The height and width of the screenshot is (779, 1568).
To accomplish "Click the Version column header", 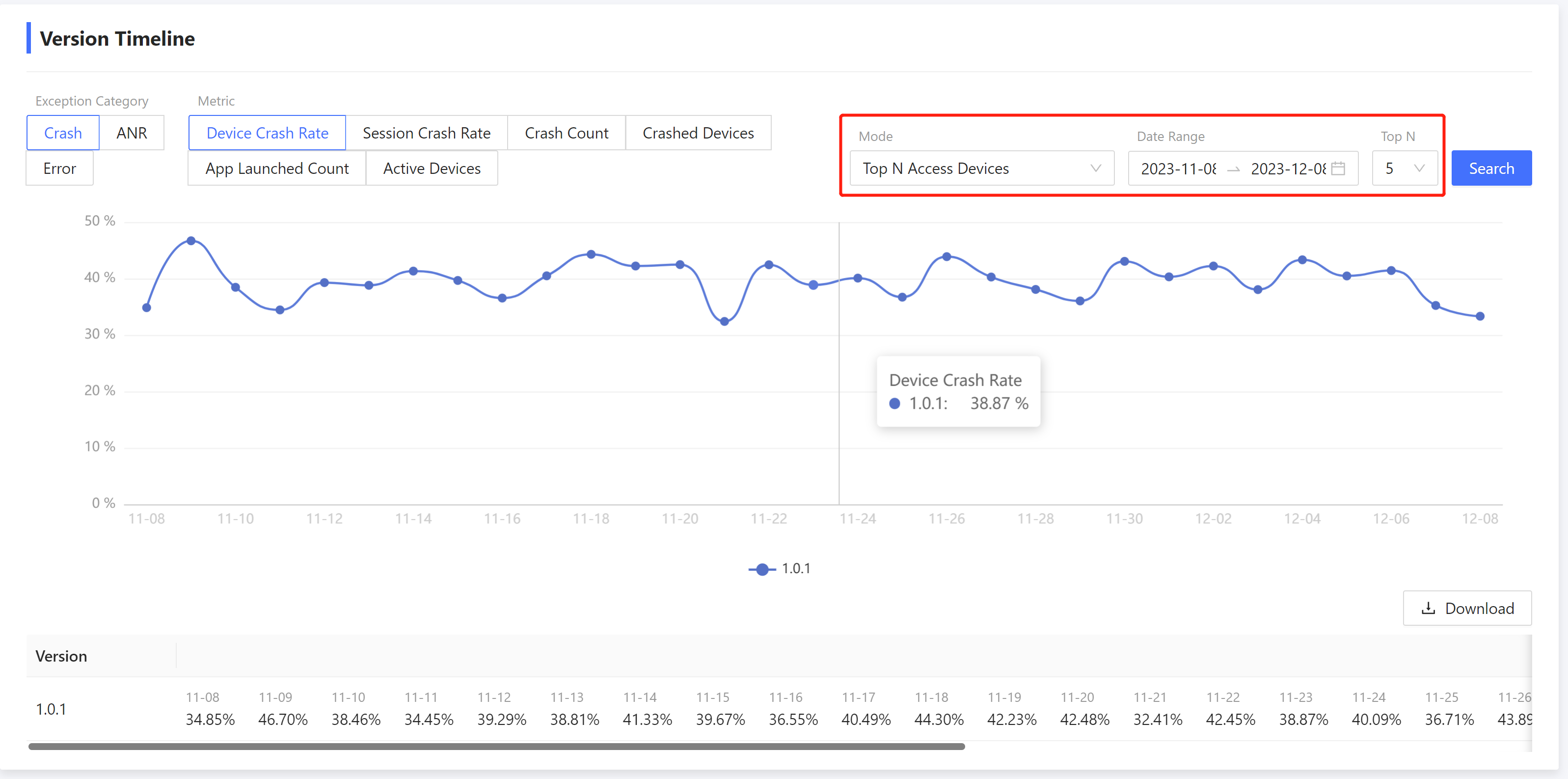I will (61, 656).
